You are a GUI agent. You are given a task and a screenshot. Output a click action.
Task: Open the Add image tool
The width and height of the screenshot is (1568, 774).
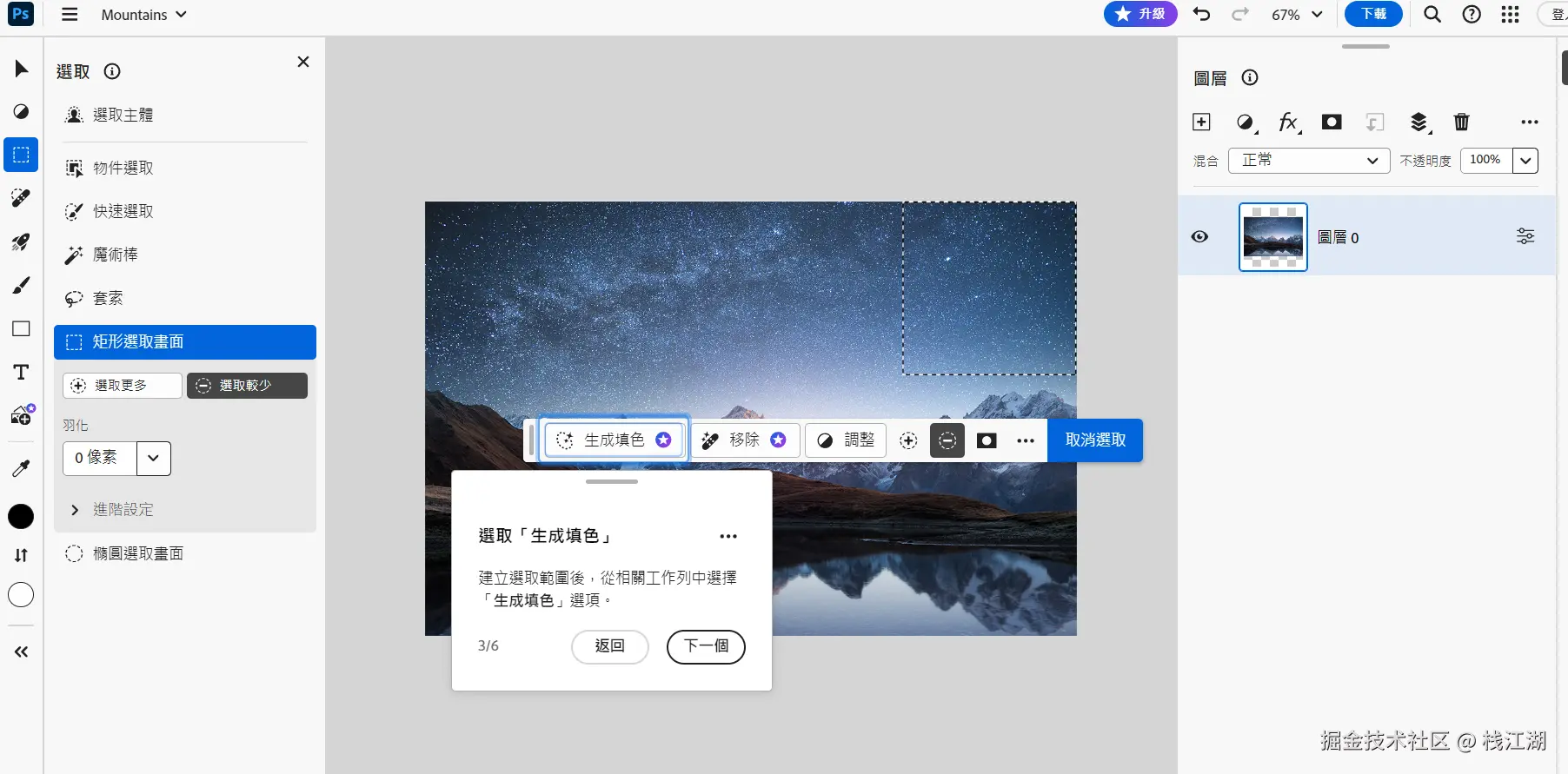[x=22, y=415]
